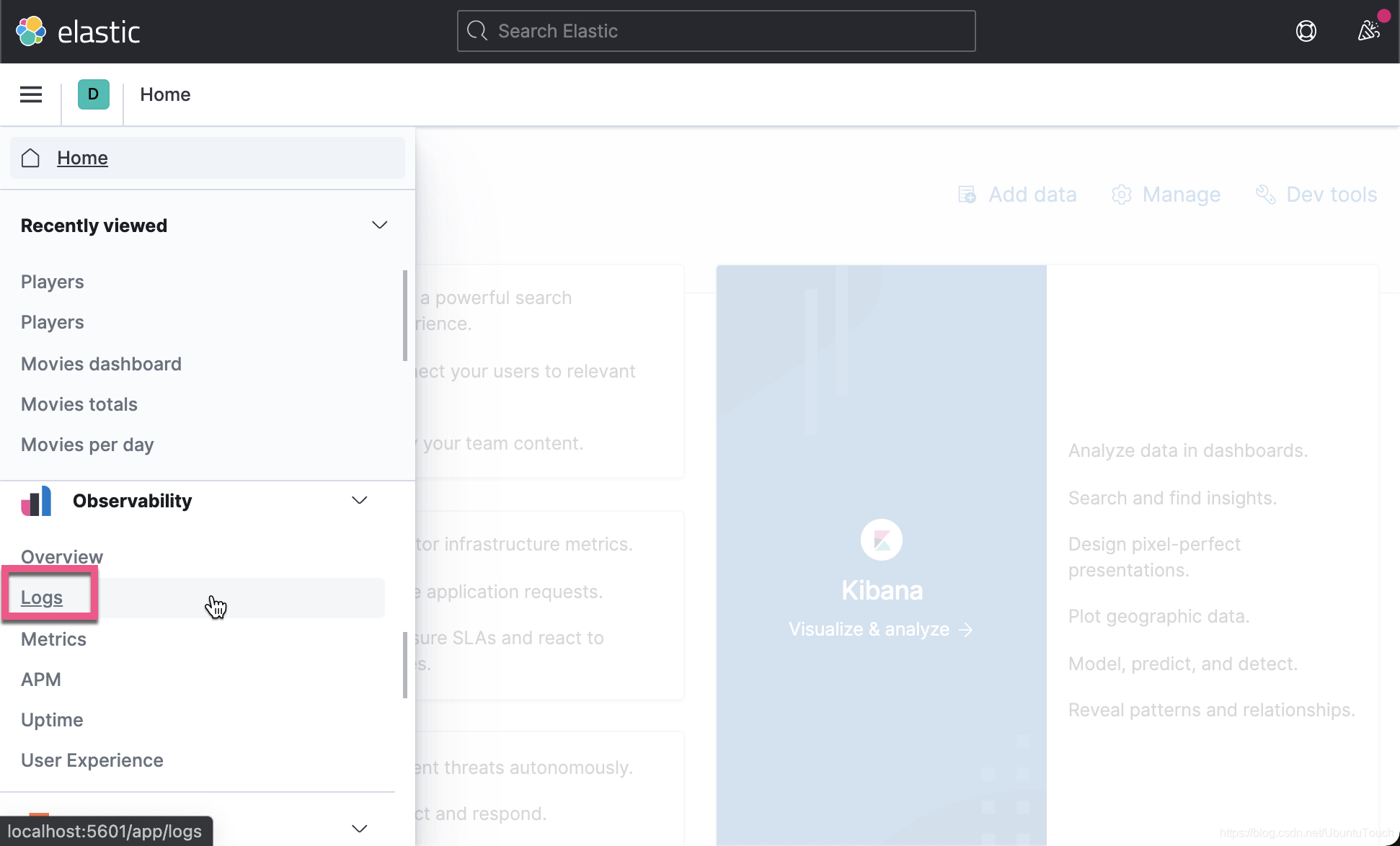The height and width of the screenshot is (846, 1400).
Task: Click the Elastic logo icon
Action: 31,31
